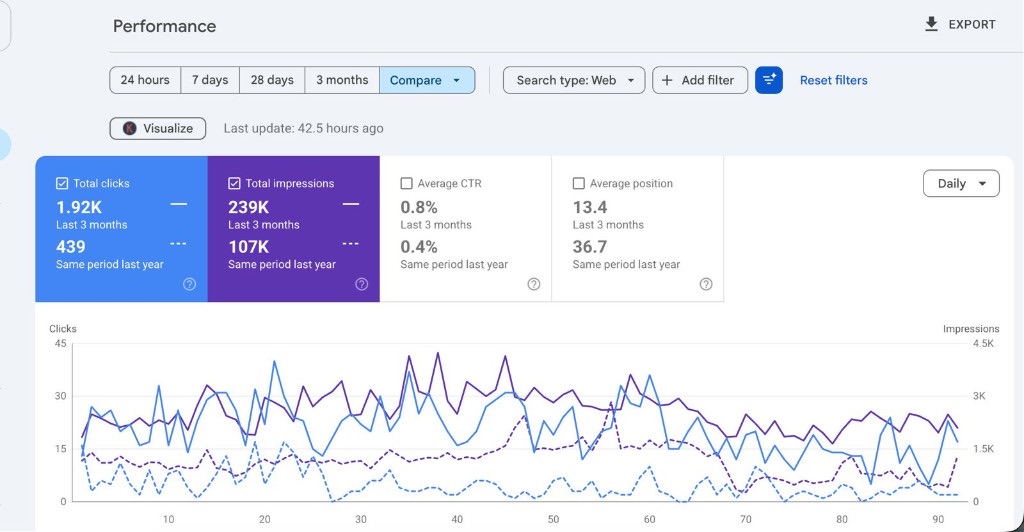Image resolution: width=1024 pixels, height=532 pixels.
Task: Open the Search type: Web dropdown
Action: [x=574, y=80]
